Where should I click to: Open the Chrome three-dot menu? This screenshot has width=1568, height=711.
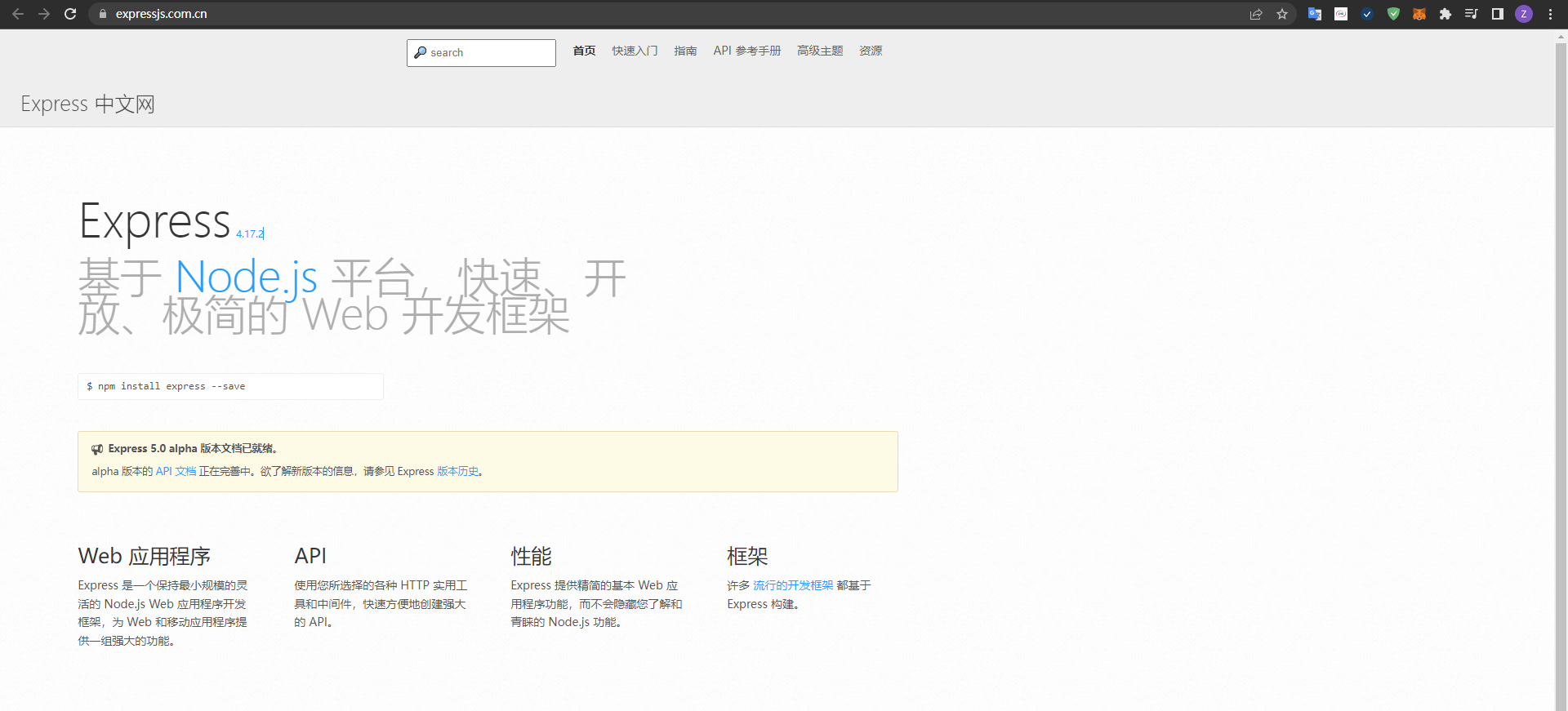1550,14
